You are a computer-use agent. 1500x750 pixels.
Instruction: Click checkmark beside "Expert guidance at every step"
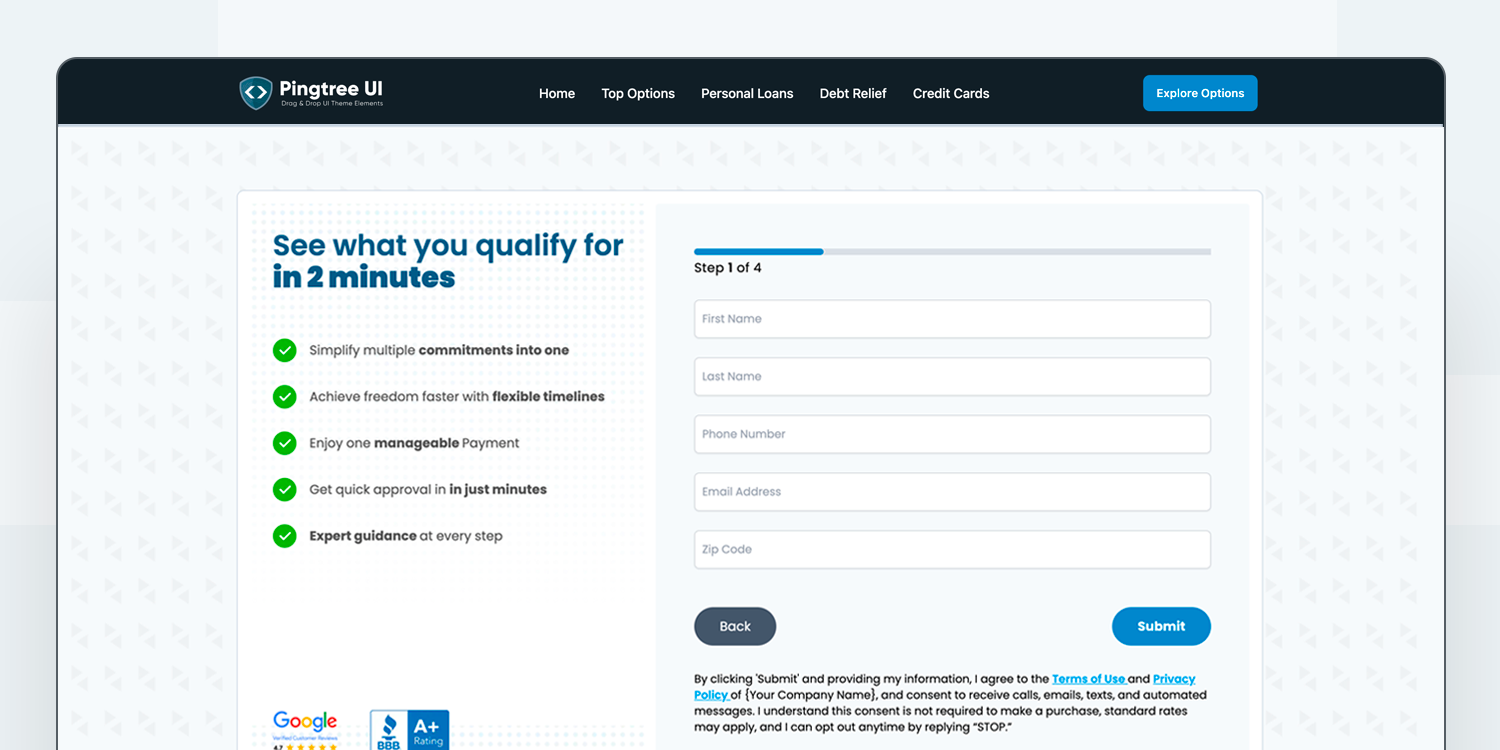click(284, 535)
